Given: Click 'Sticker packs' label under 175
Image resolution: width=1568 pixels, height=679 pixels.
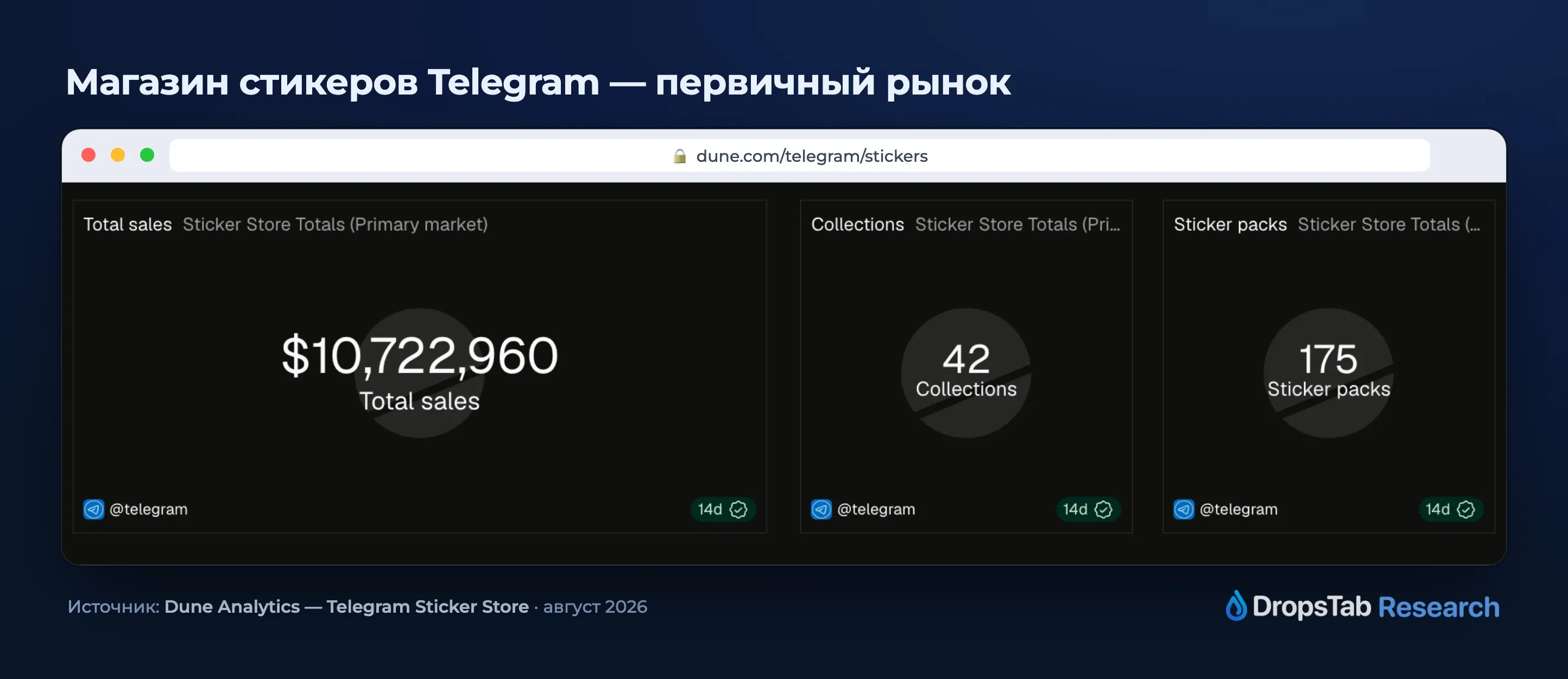Looking at the screenshot, I should click(x=1329, y=388).
